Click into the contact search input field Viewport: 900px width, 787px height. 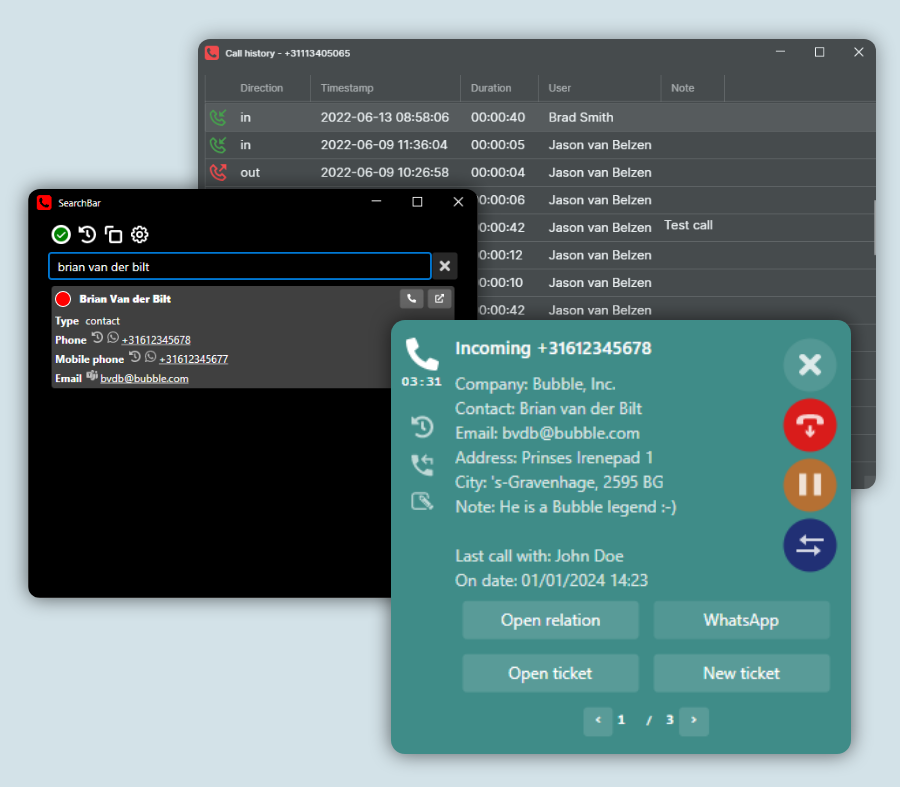(x=239, y=267)
